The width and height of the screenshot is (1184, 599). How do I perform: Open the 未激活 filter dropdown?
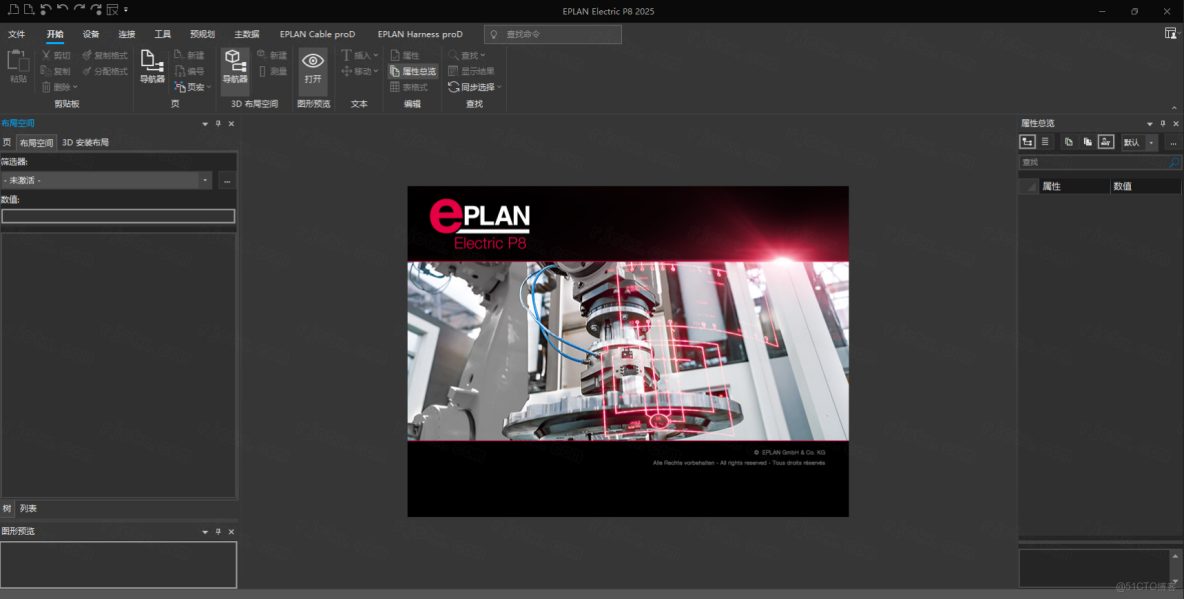(206, 180)
